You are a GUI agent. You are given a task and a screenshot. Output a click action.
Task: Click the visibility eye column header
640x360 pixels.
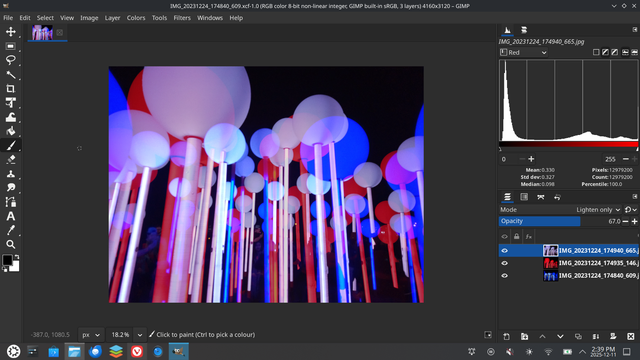tap(504, 236)
